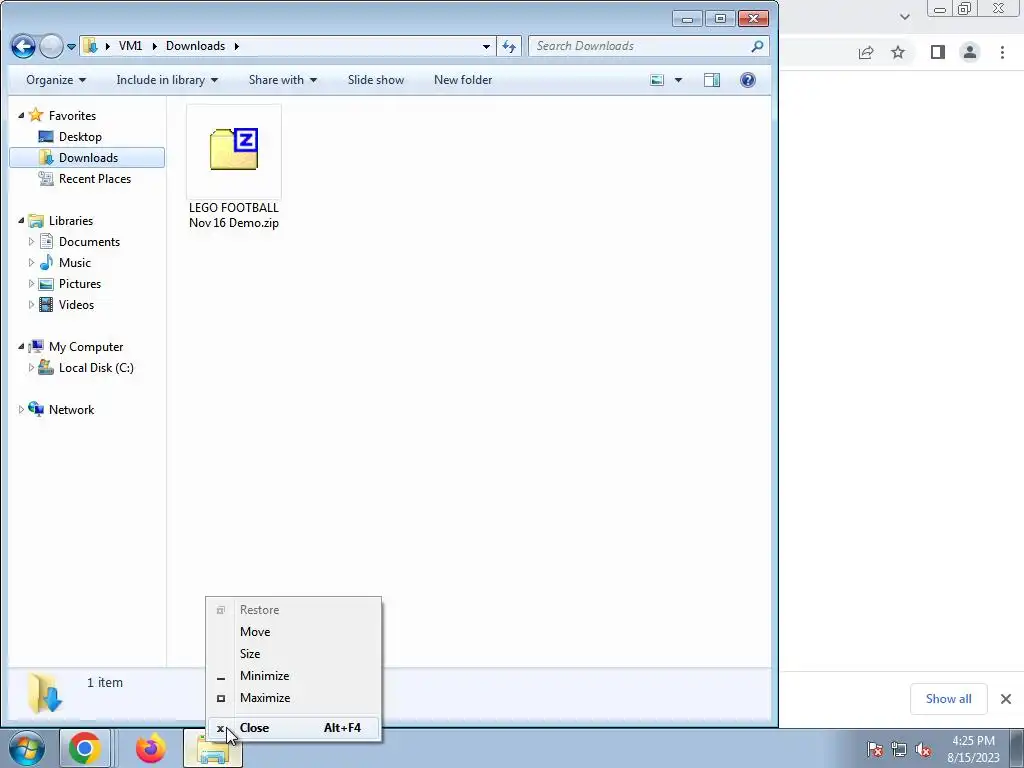Select VM1 in the address path
The height and width of the screenshot is (768, 1024).
point(131,46)
